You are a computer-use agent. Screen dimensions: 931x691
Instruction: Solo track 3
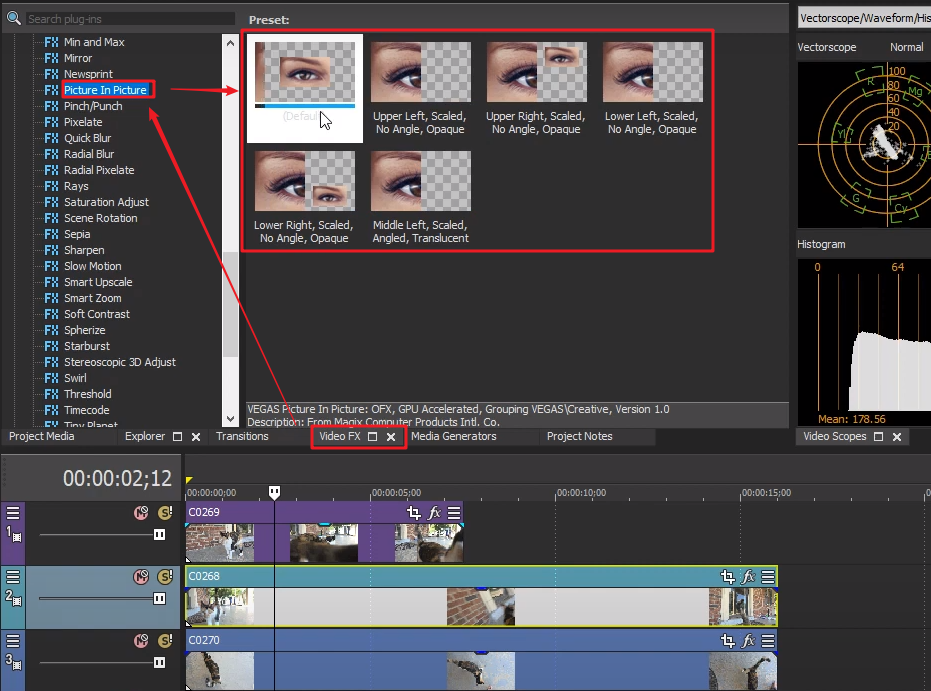[x=165, y=641]
